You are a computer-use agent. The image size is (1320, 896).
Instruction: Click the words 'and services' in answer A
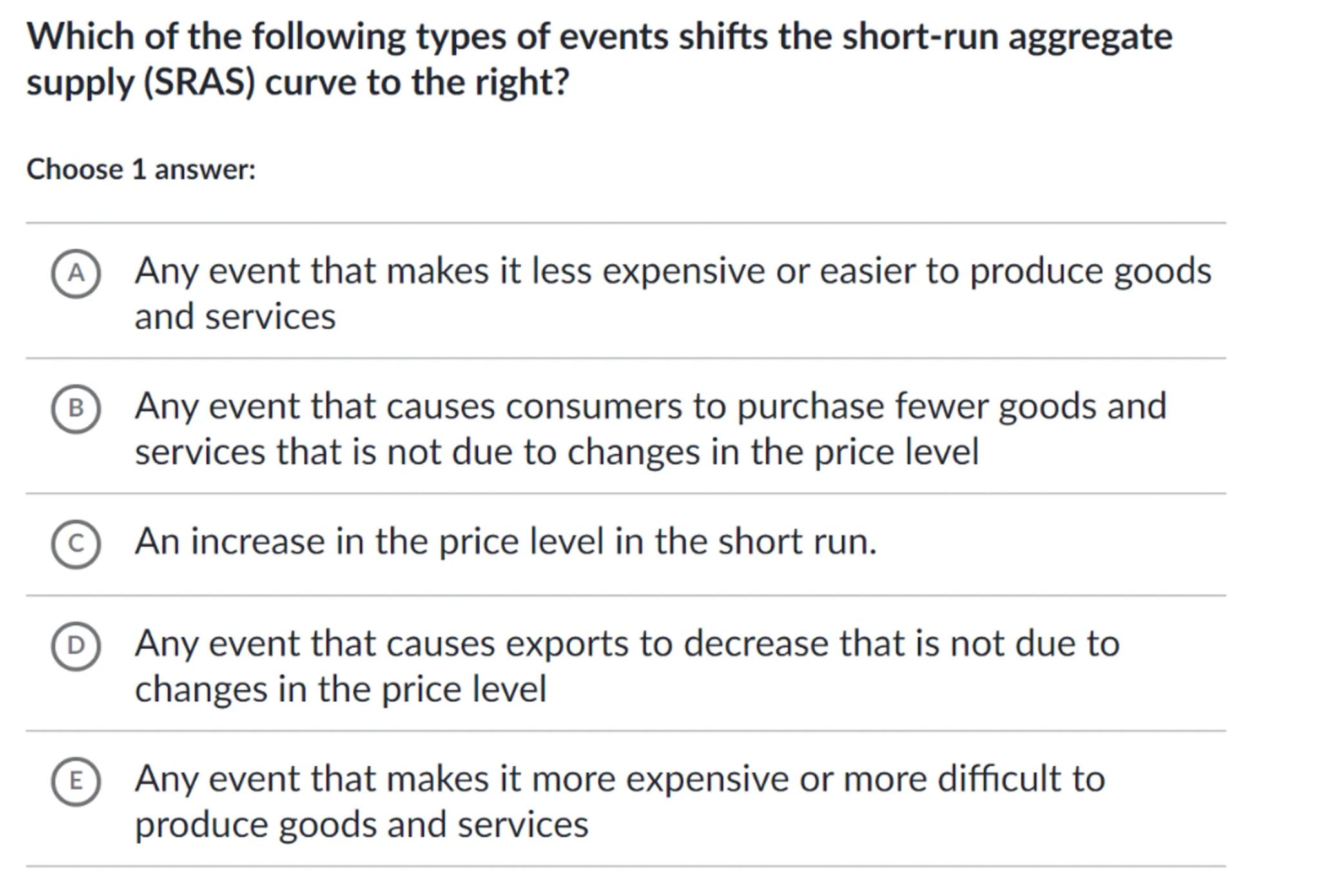pos(235,317)
